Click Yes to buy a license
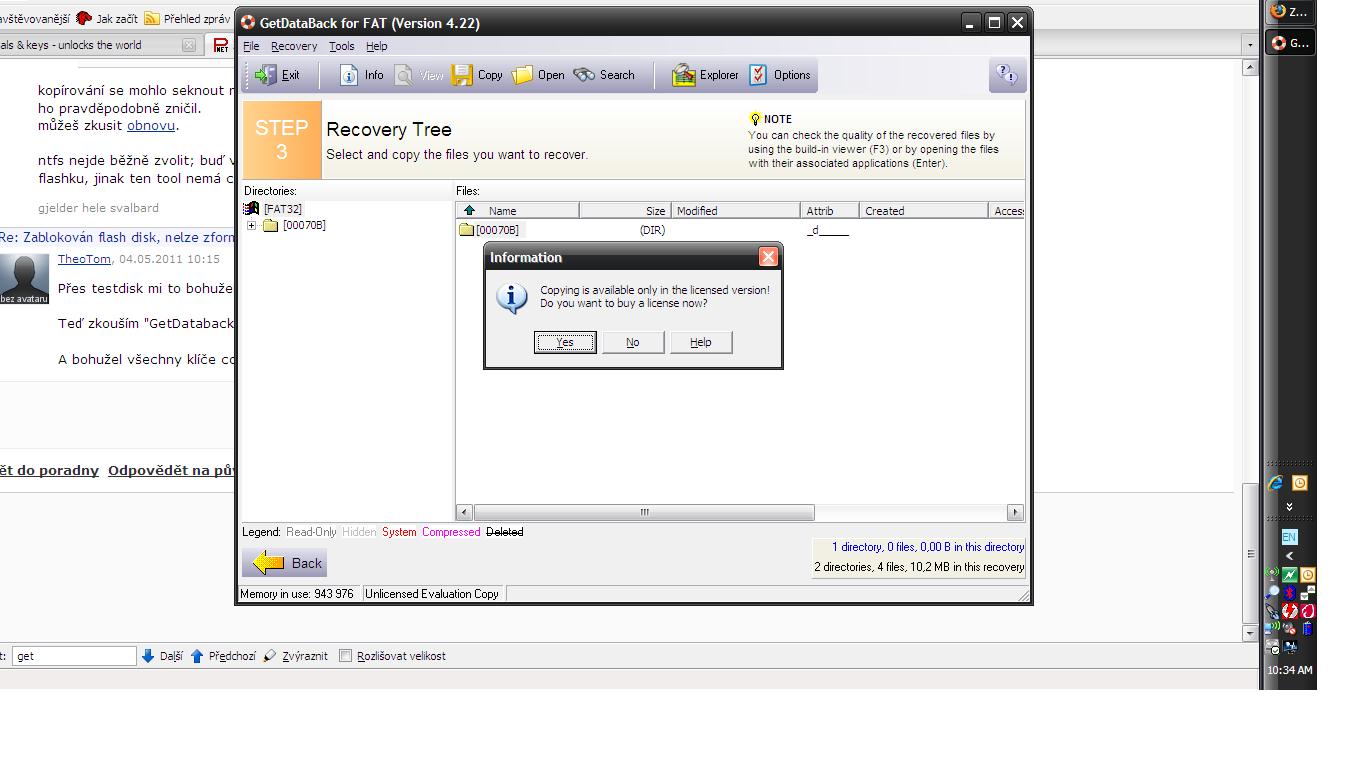 coord(565,342)
